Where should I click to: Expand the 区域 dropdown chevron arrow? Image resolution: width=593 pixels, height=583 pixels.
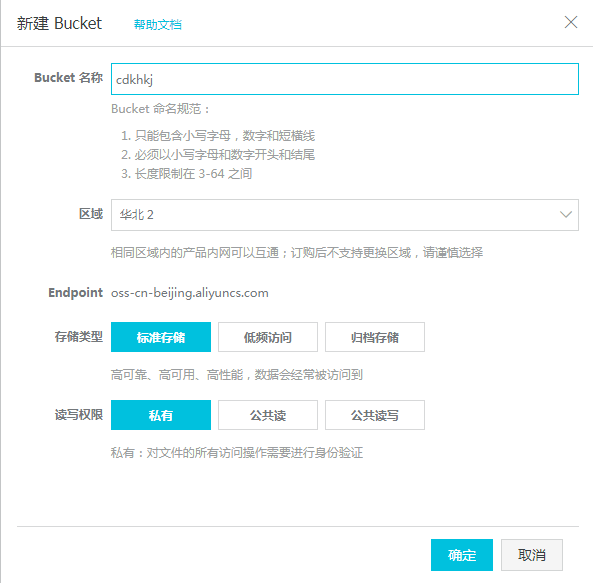pos(565,215)
